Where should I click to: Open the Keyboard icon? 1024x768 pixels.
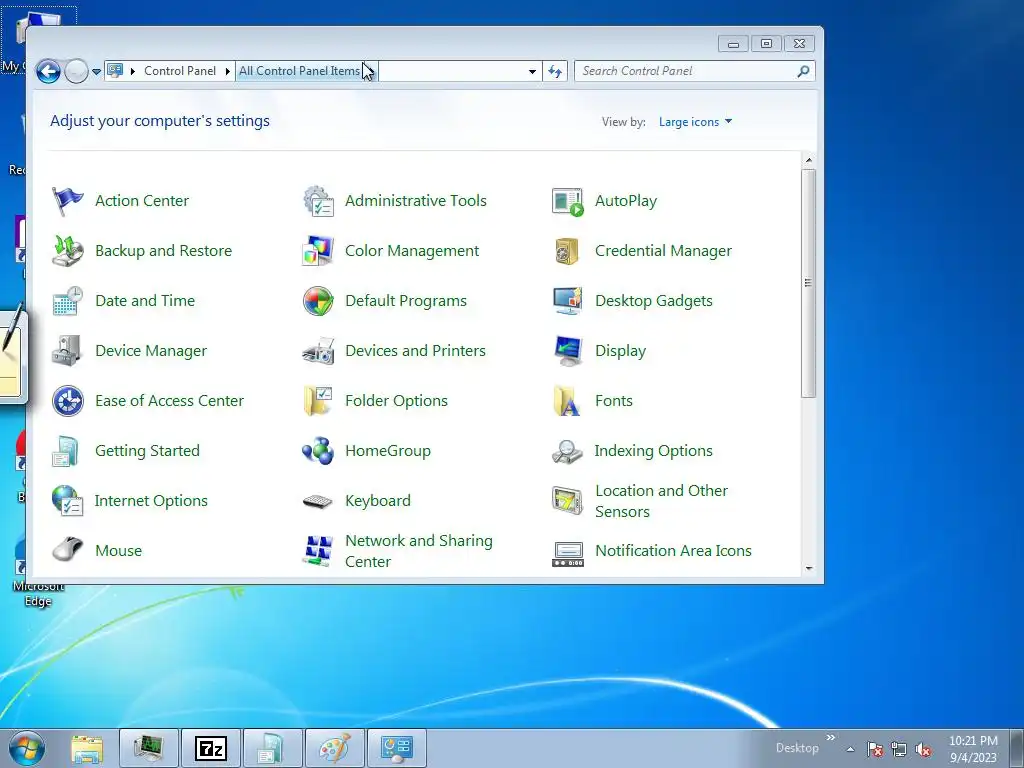(x=318, y=501)
